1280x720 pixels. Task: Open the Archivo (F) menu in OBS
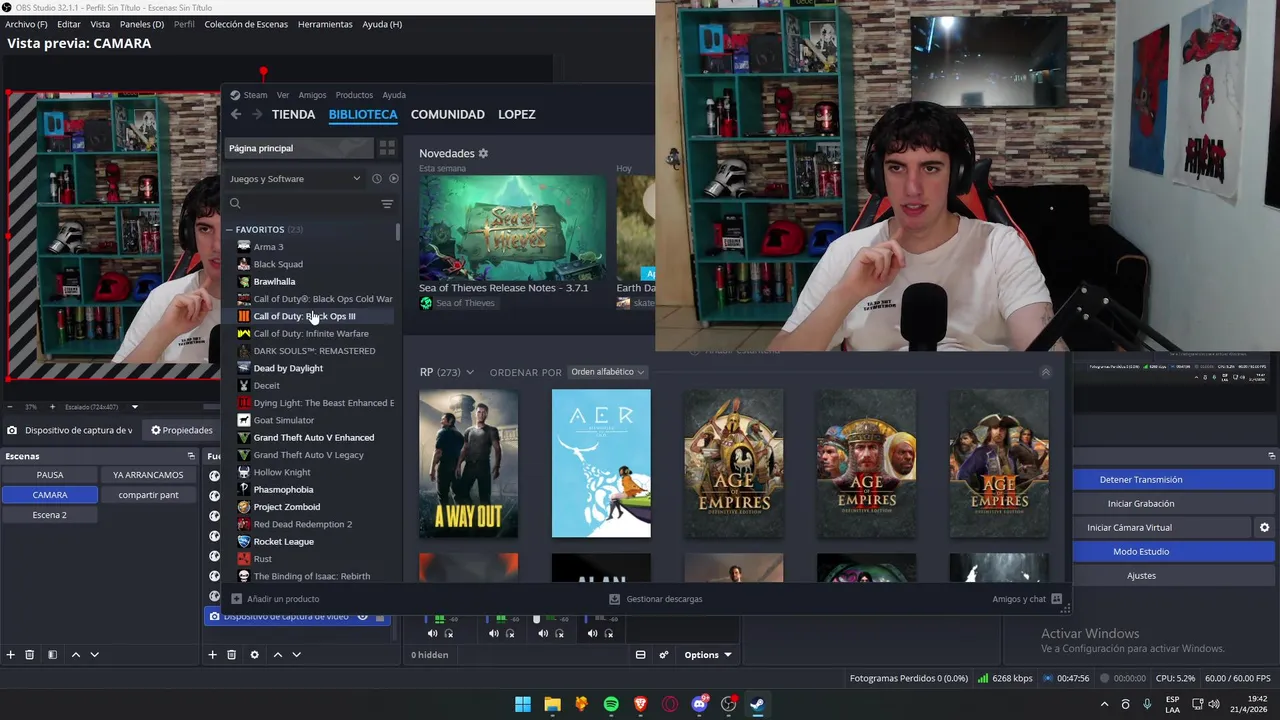26,24
